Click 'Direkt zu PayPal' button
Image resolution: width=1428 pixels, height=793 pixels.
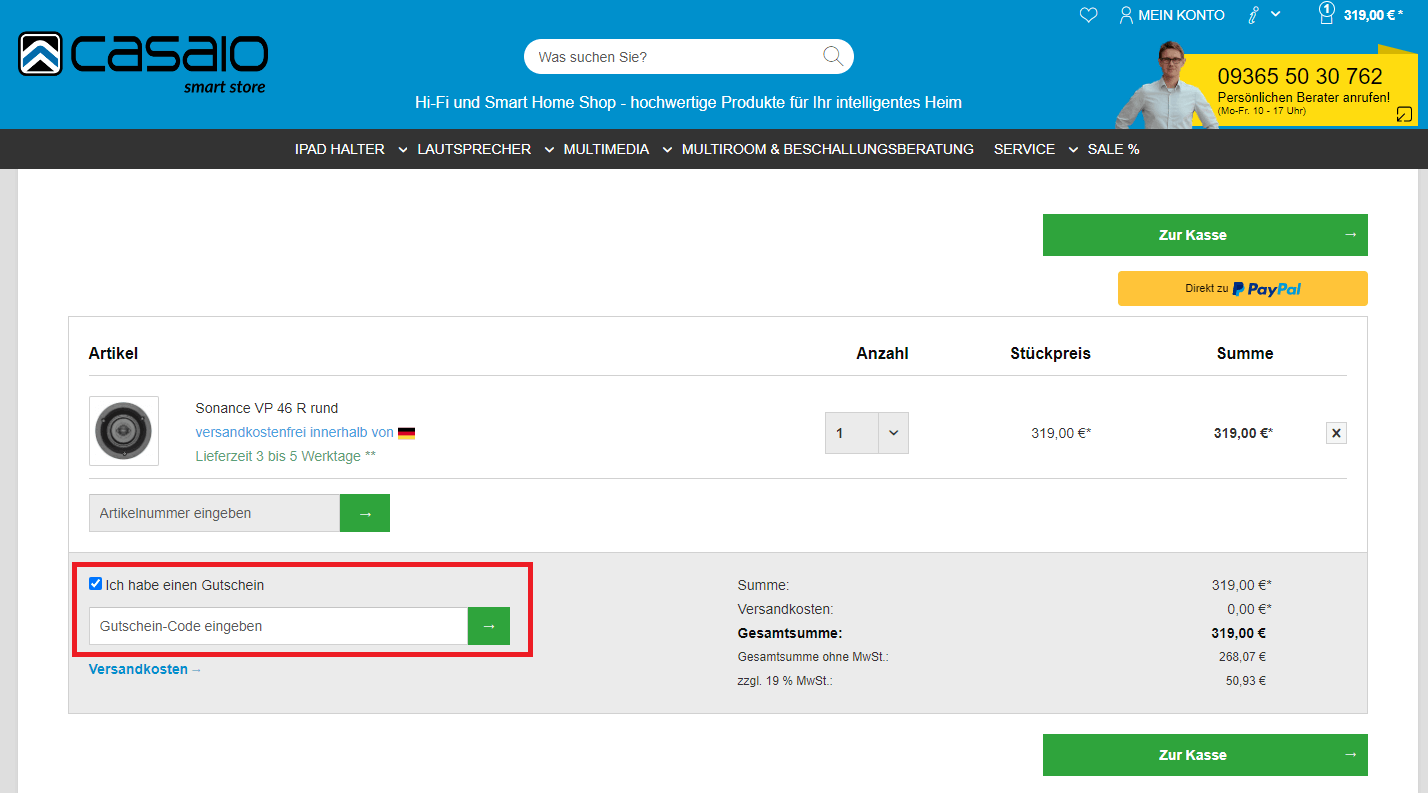(x=1243, y=288)
